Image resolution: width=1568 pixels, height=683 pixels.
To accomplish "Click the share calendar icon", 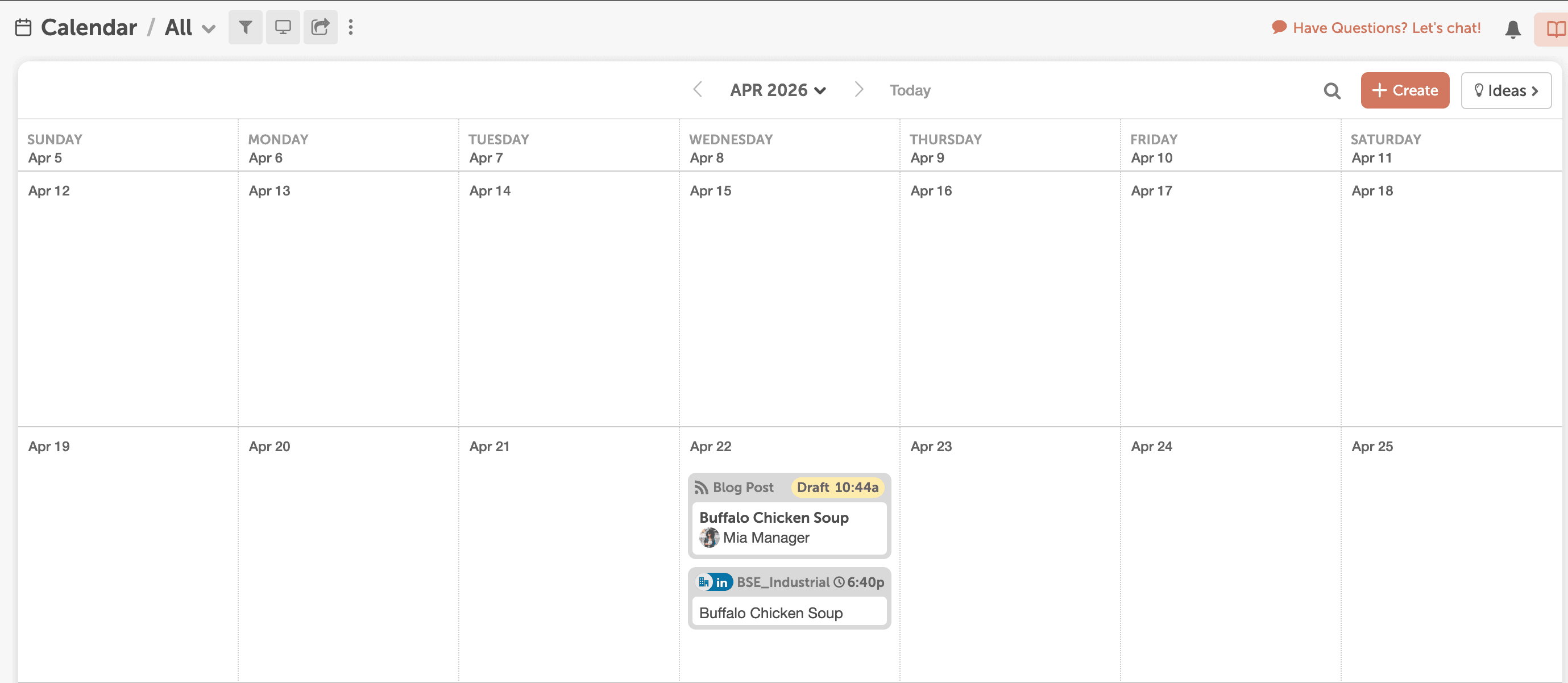I will coord(320,27).
